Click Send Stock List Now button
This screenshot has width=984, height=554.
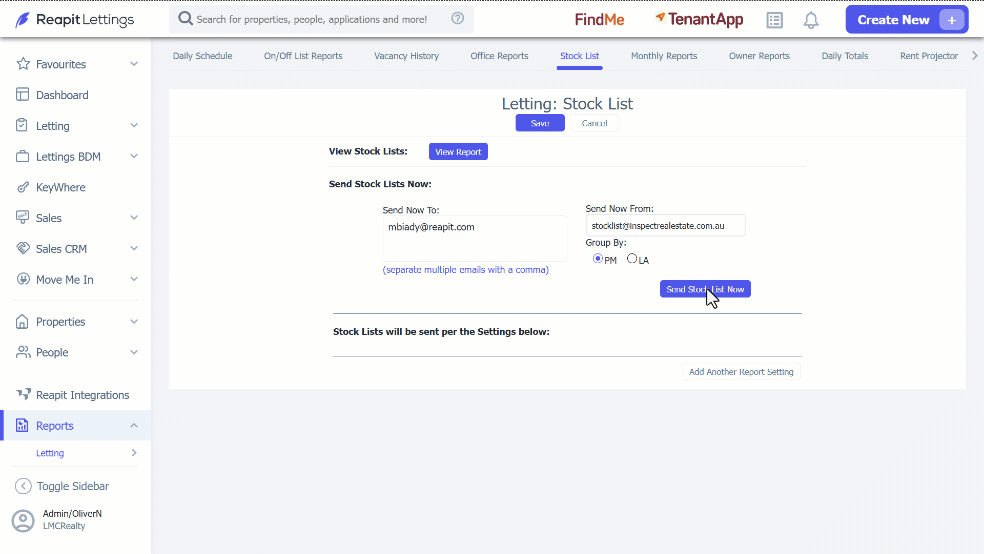705,289
